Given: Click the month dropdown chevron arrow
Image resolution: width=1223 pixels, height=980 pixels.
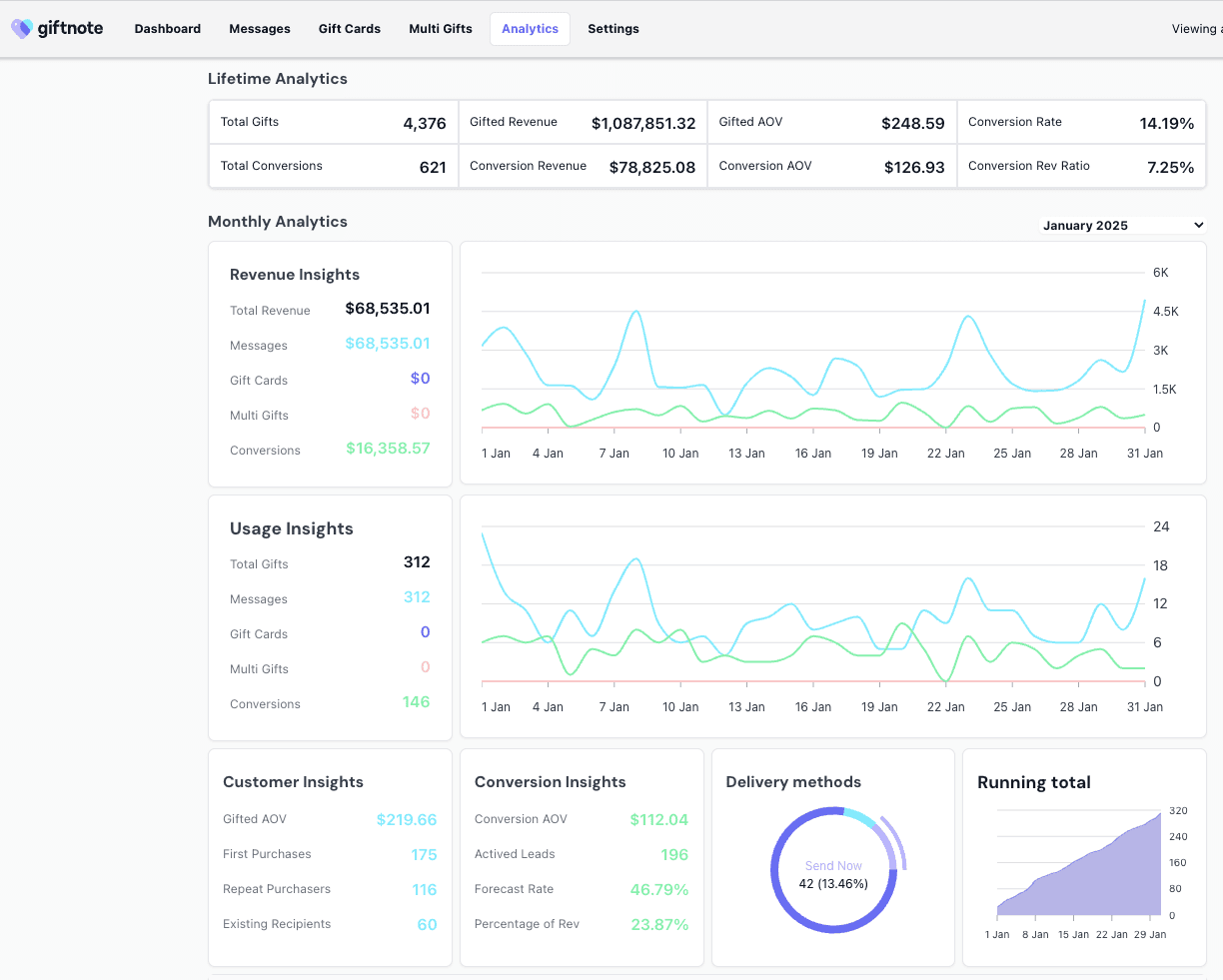Looking at the screenshot, I should coord(1199,226).
